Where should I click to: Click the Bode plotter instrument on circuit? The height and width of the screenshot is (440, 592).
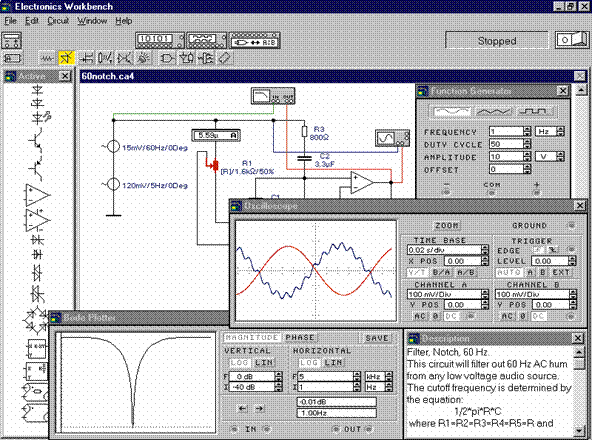click(x=273, y=96)
